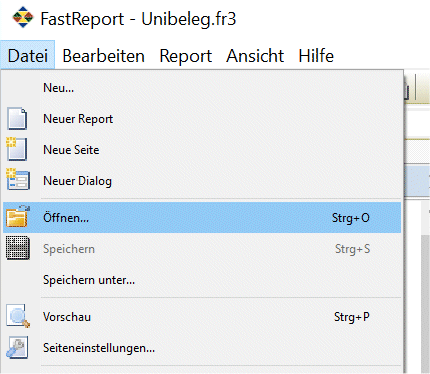Select the Neuer Report menu entry
The height and width of the screenshot is (374, 430).
[x=202, y=119]
